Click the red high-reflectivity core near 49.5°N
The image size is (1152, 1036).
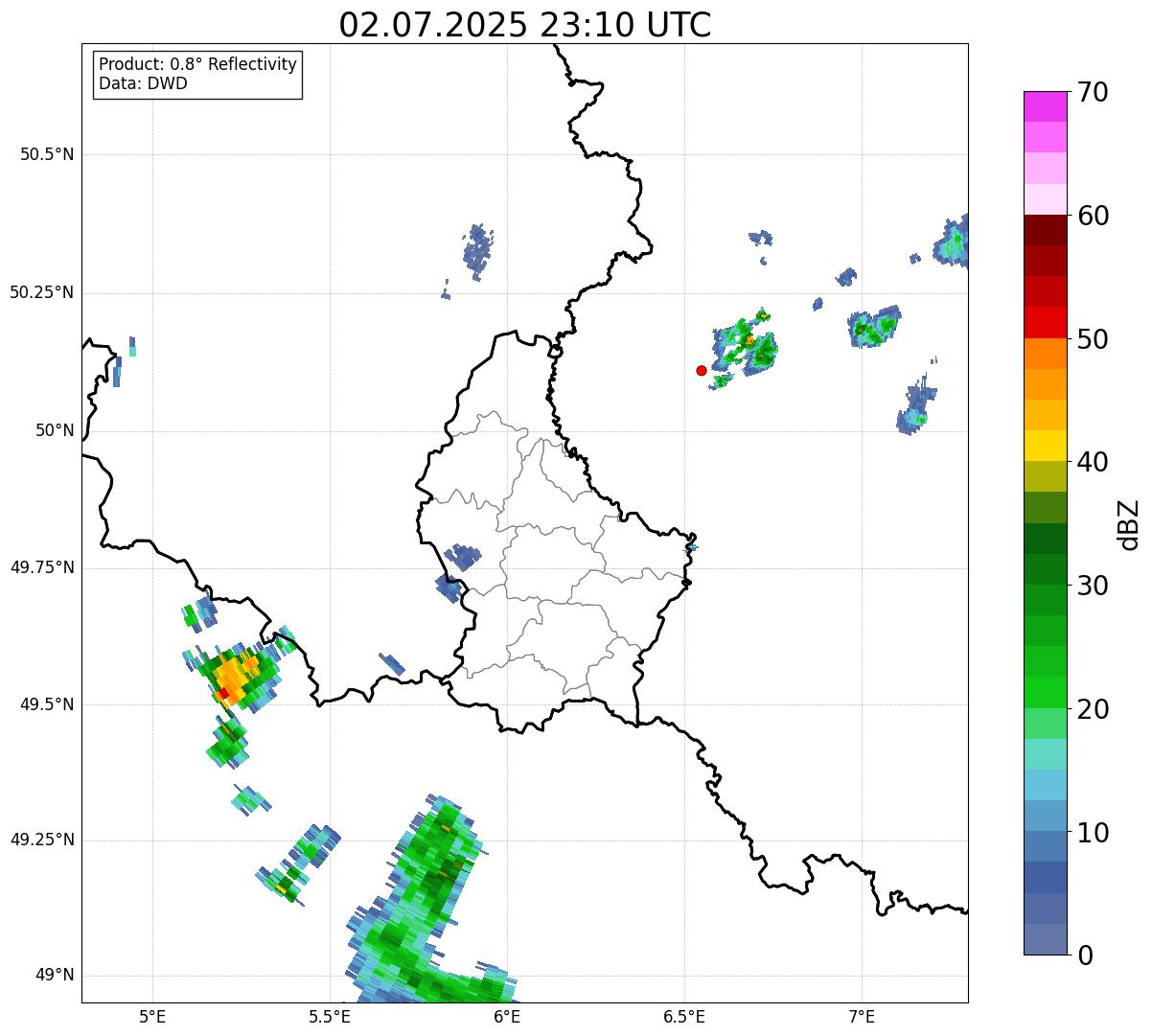(223, 693)
